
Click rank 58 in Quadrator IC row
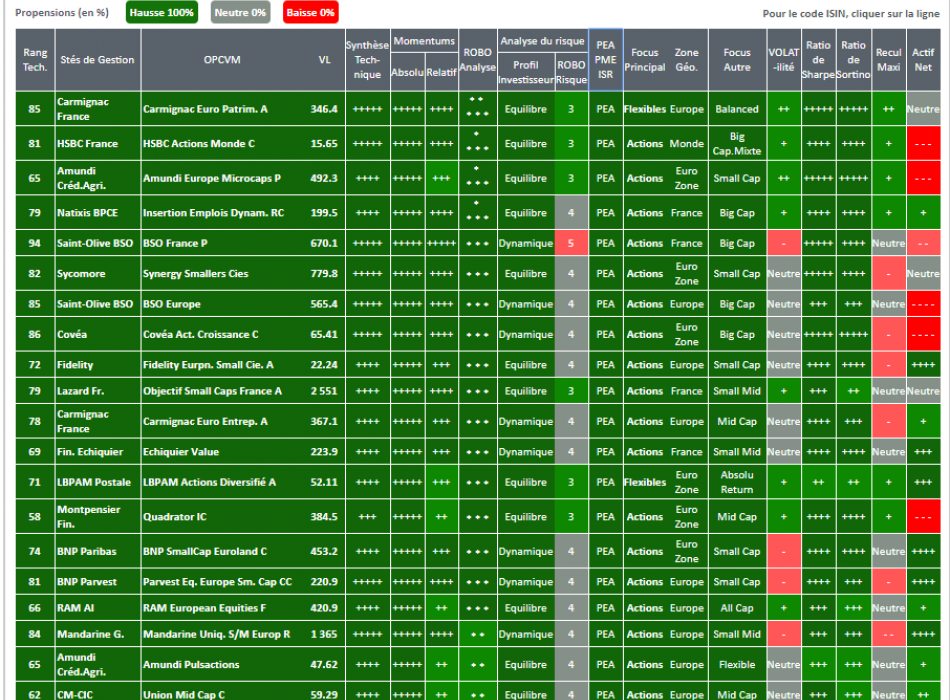pyautogui.click(x=35, y=516)
